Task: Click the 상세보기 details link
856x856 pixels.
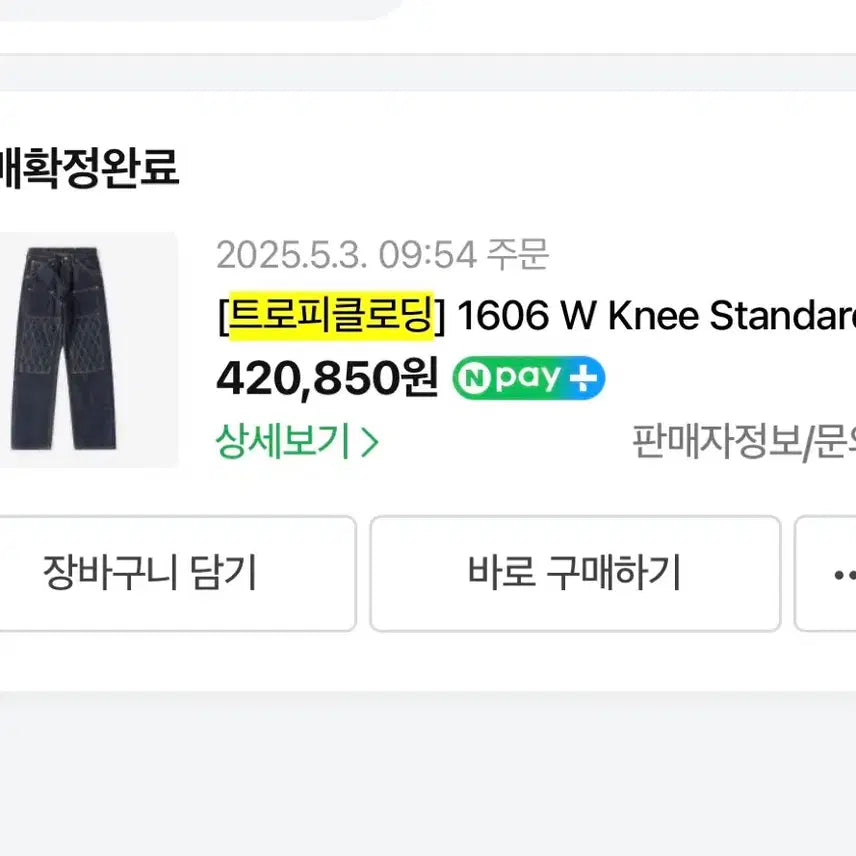Action: [x=282, y=441]
